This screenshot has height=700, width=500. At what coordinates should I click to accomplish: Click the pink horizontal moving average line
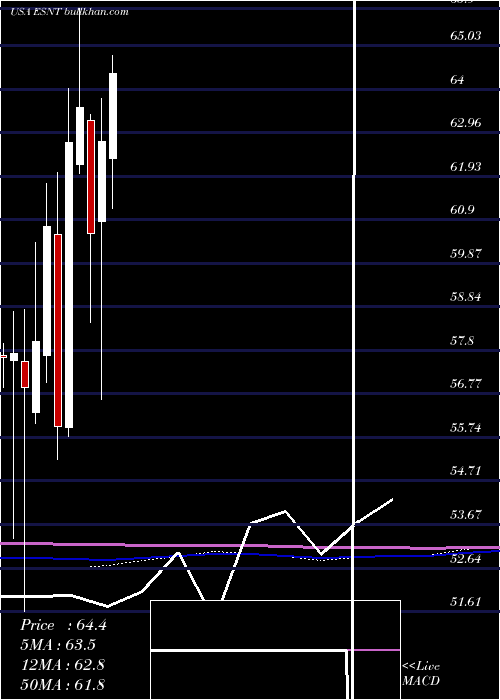coord(250,546)
